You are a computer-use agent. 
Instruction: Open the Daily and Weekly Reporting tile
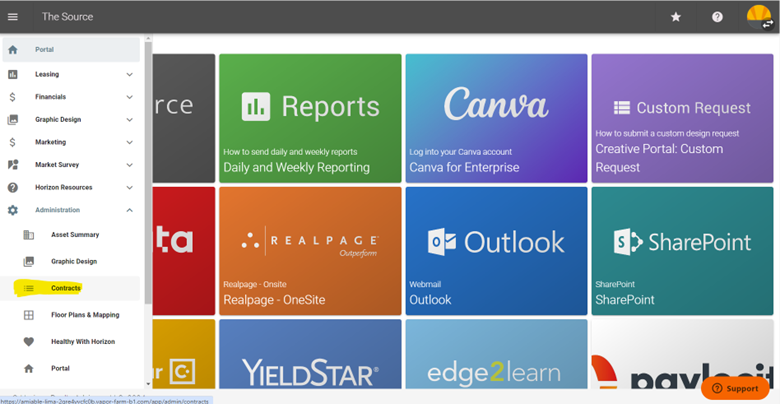(x=310, y=118)
